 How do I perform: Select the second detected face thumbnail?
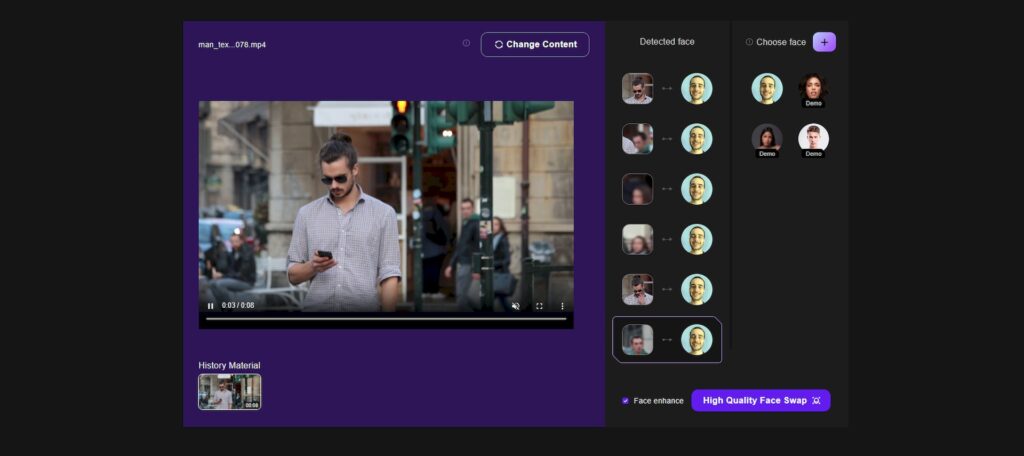point(637,138)
